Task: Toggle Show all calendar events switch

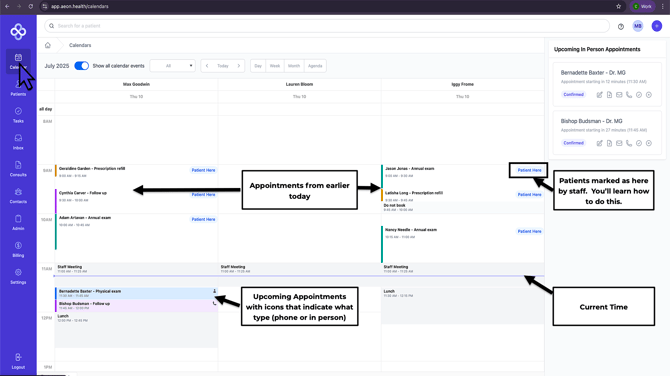Action: click(x=81, y=66)
